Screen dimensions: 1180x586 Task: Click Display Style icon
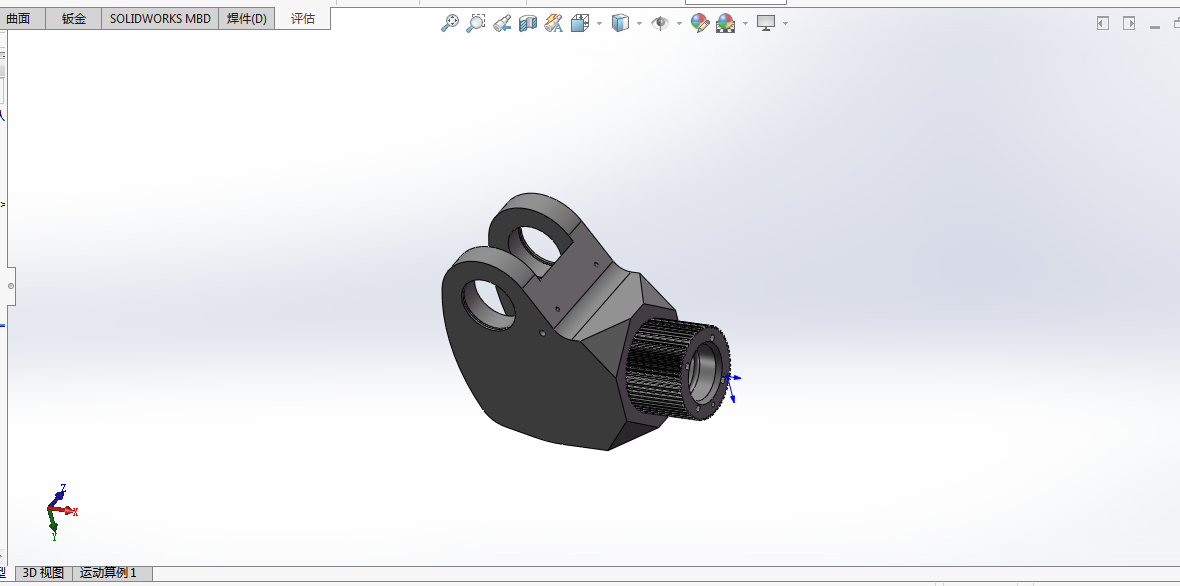[x=620, y=23]
